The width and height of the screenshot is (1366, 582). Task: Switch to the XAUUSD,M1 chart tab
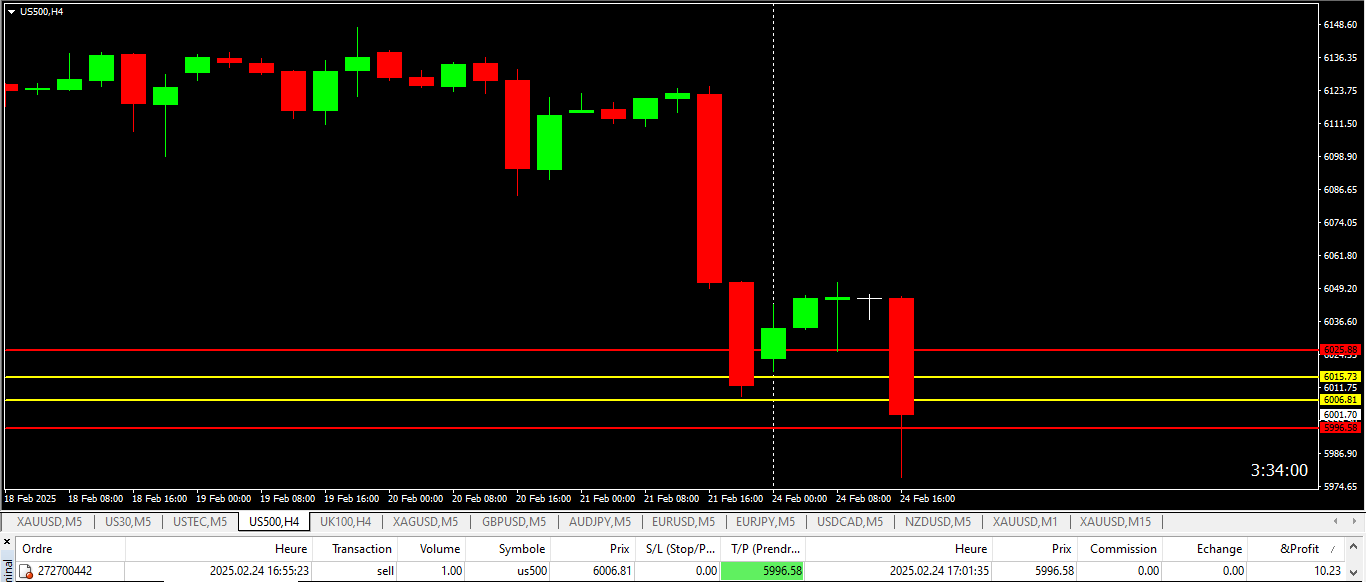click(x=1025, y=521)
